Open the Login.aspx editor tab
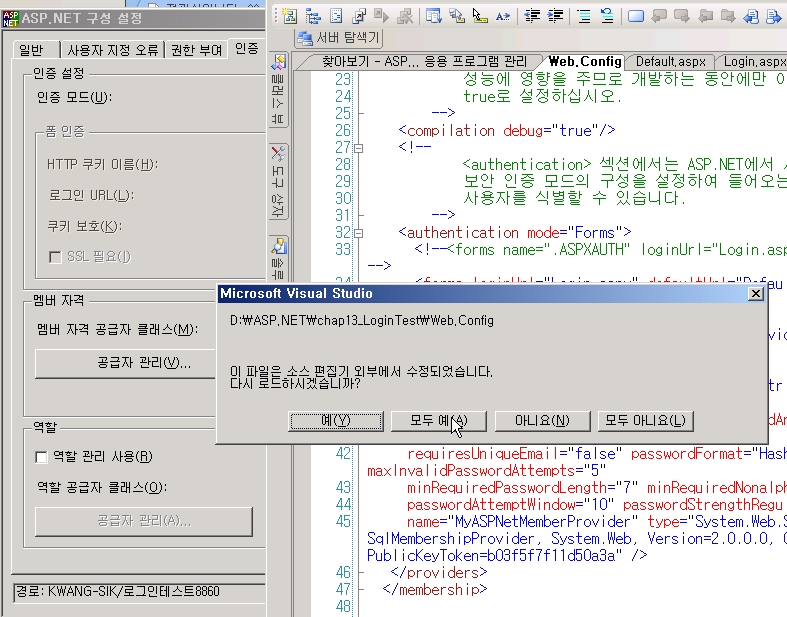 [754, 62]
